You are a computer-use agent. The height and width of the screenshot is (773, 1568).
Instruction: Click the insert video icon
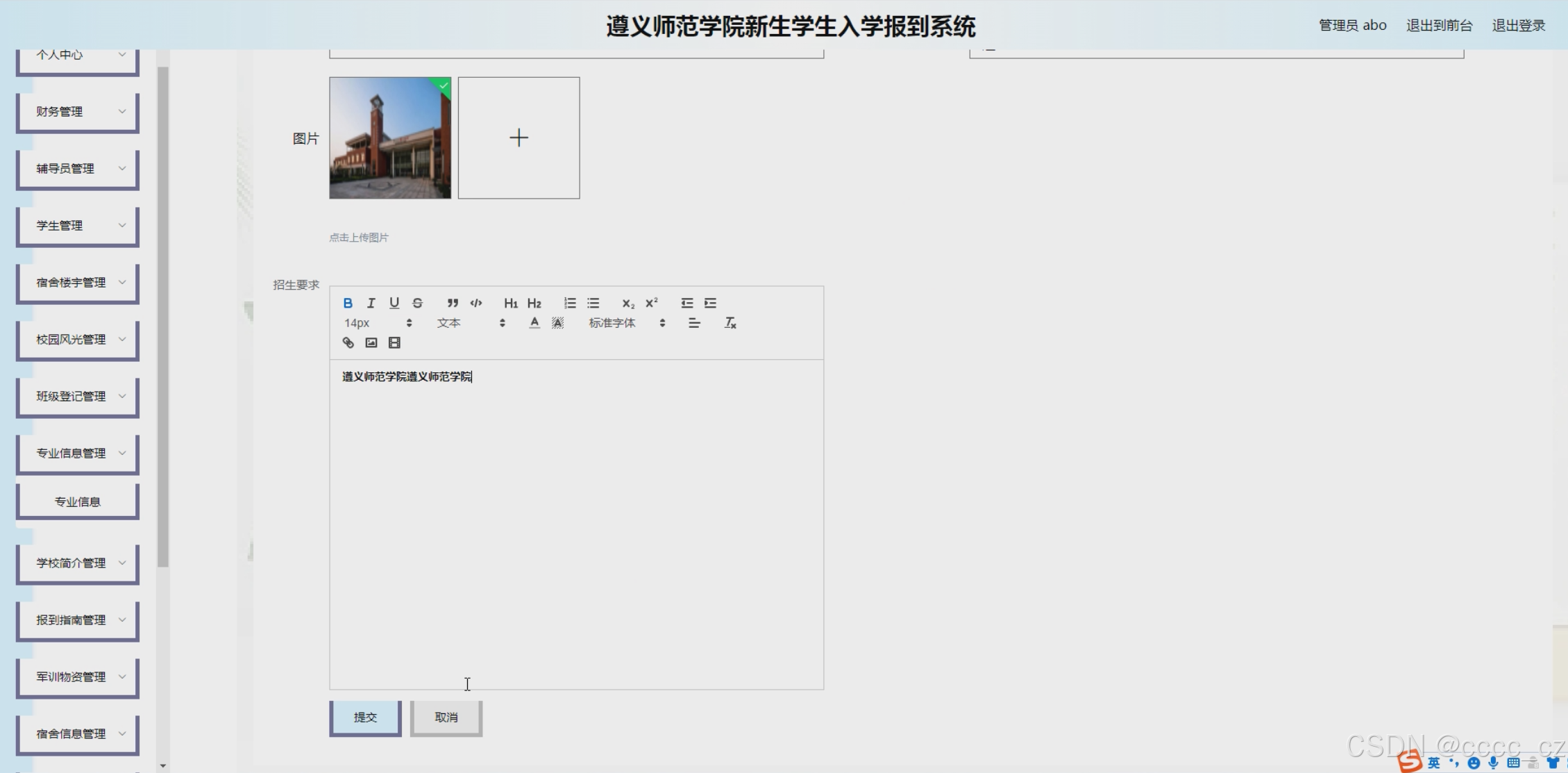click(394, 342)
